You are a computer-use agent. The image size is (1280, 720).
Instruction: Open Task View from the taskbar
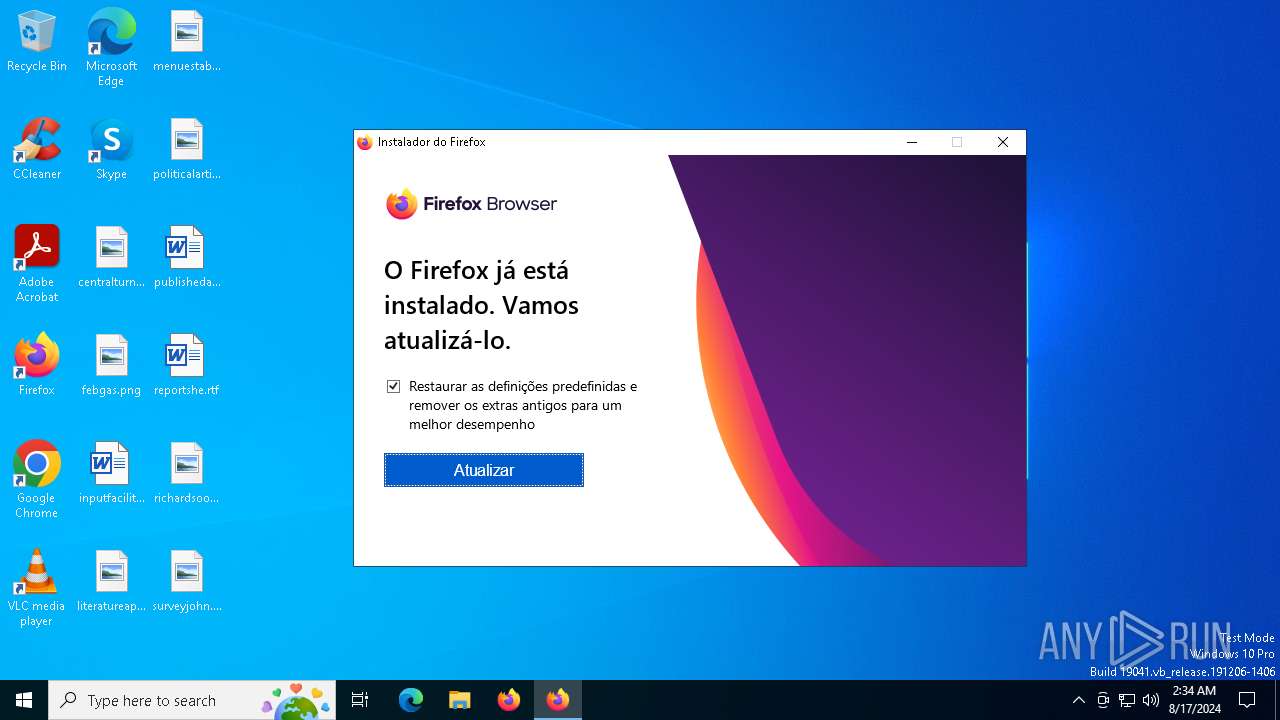[x=360, y=700]
